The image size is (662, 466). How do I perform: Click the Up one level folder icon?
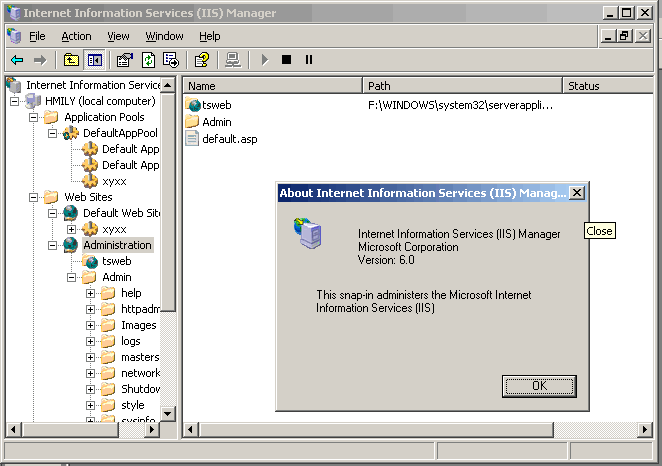(x=71, y=60)
